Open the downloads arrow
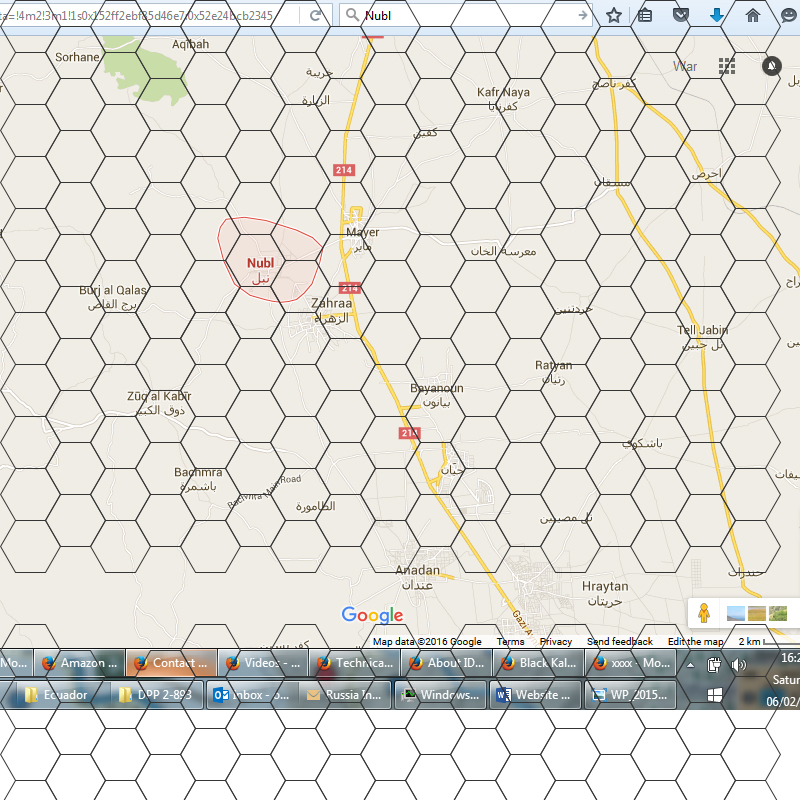The height and width of the screenshot is (800, 800). [717, 15]
